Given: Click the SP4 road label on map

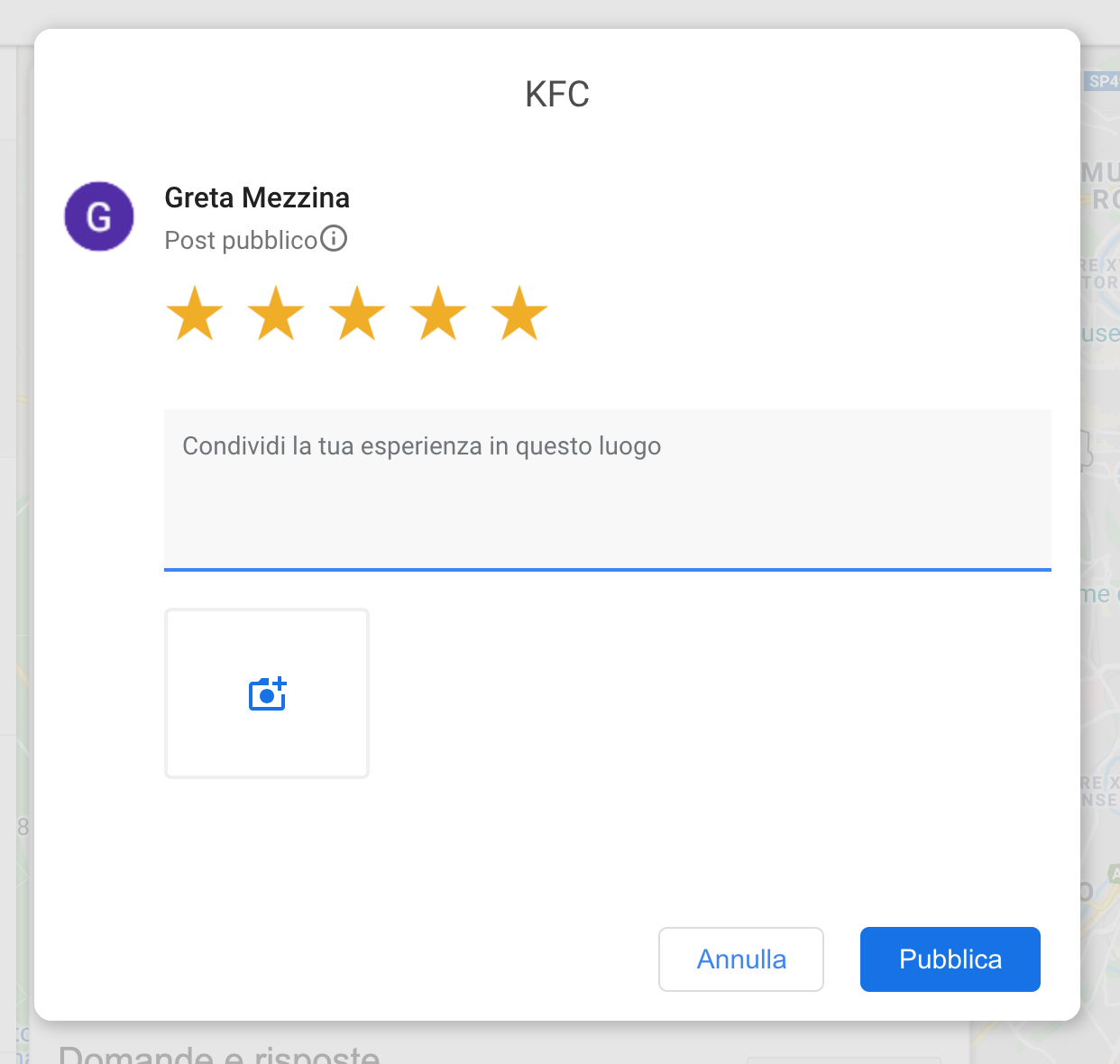Looking at the screenshot, I should pos(1102,81).
